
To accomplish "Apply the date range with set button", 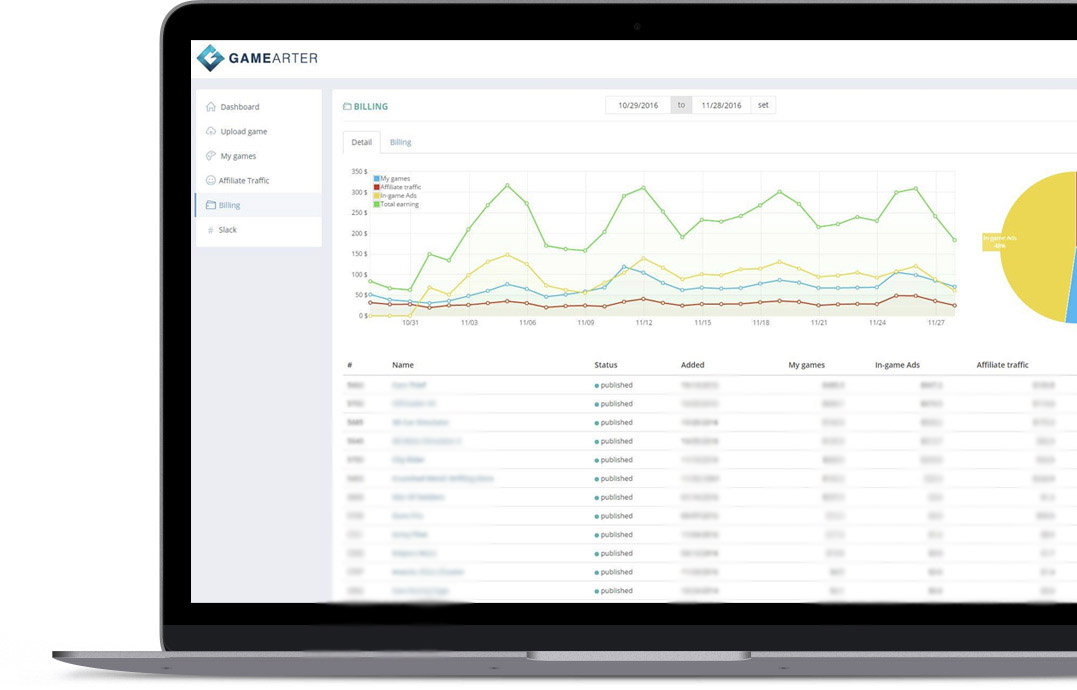I will tap(763, 105).
